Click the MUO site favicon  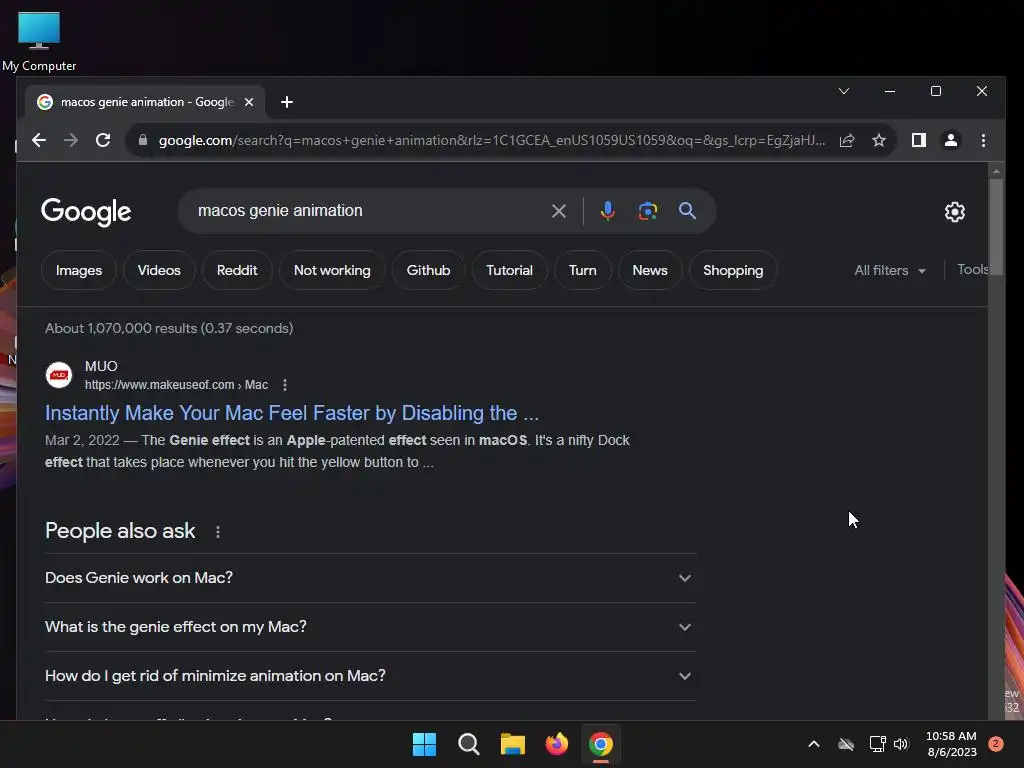click(x=59, y=375)
